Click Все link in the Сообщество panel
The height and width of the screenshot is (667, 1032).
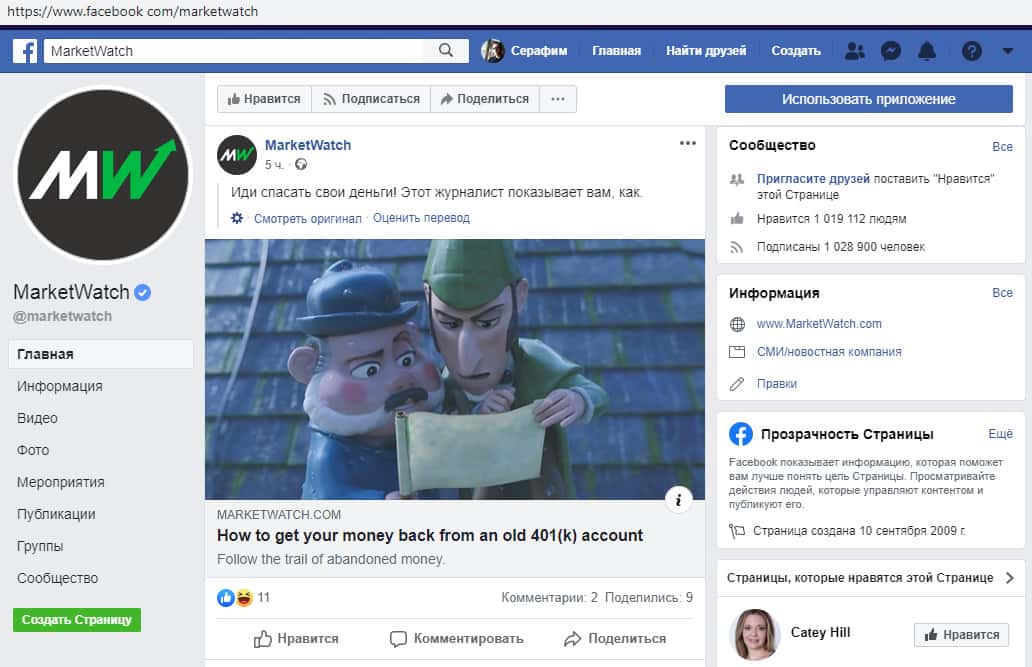point(1002,146)
